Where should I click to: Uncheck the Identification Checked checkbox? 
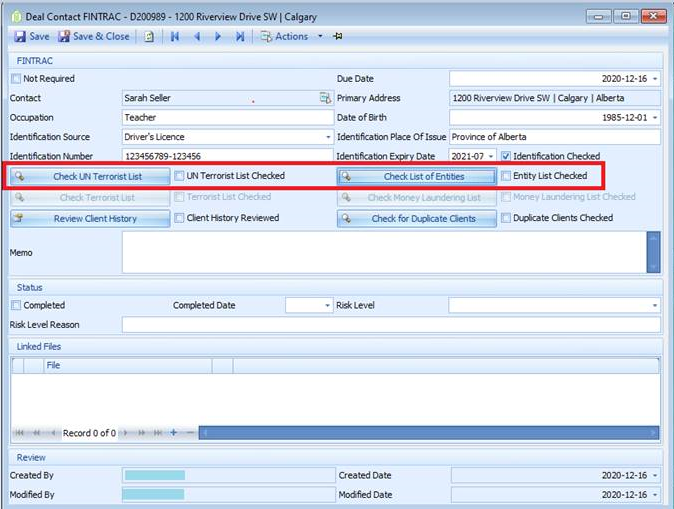(506, 156)
